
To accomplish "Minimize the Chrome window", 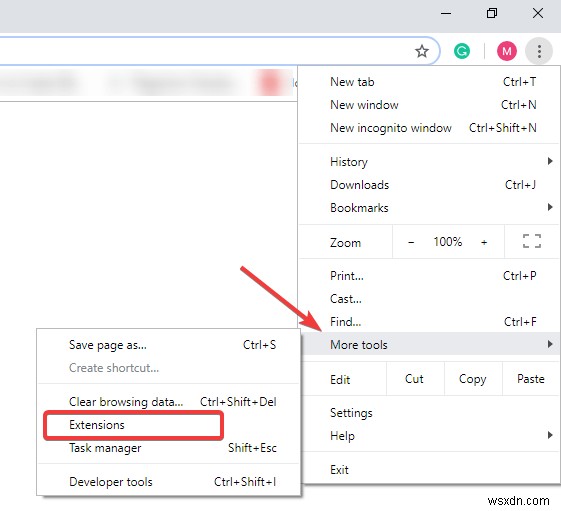I will (446, 14).
